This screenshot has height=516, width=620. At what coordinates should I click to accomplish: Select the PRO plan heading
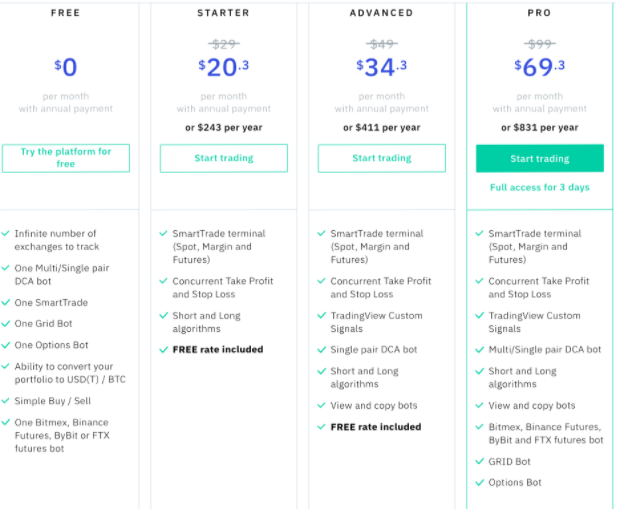pos(539,13)
